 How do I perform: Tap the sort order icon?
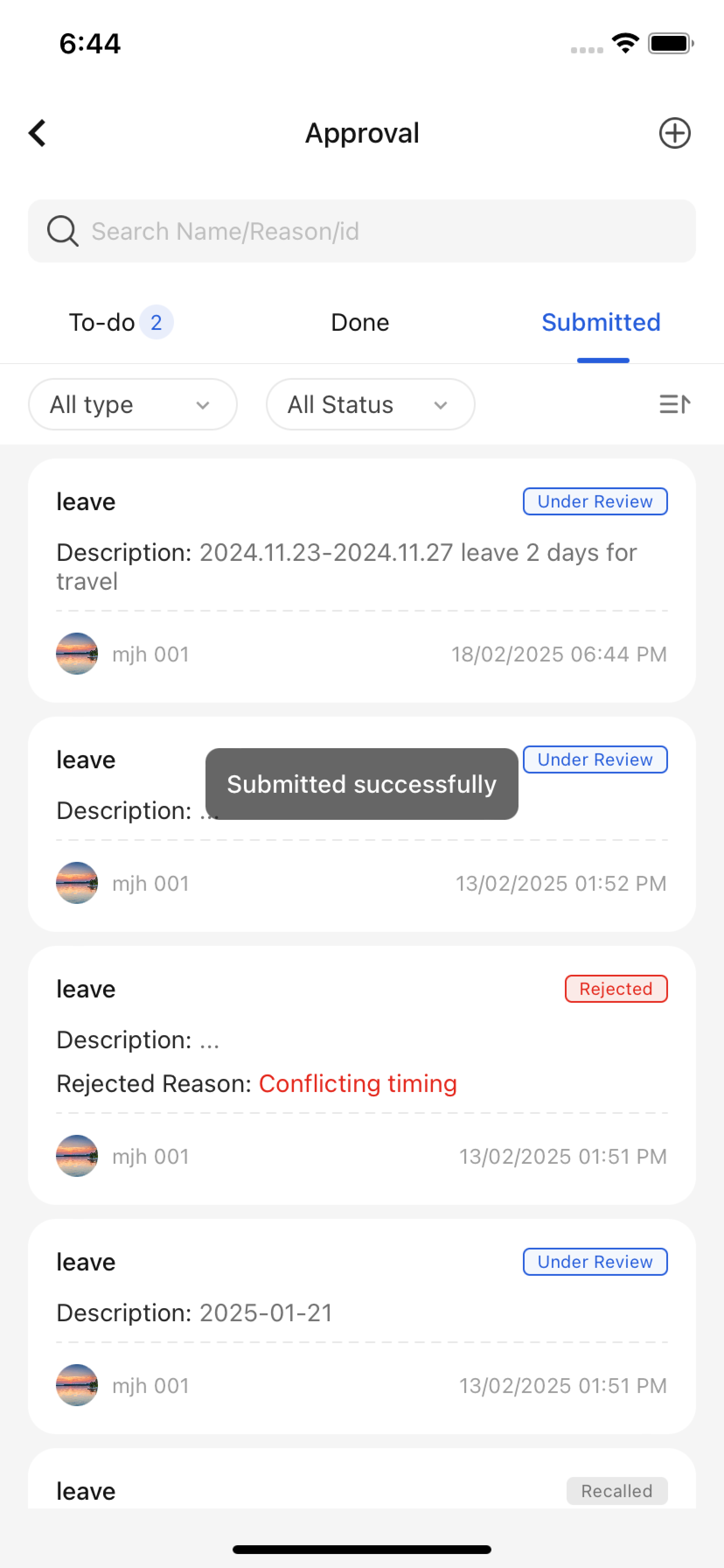(x=674, y=404)
